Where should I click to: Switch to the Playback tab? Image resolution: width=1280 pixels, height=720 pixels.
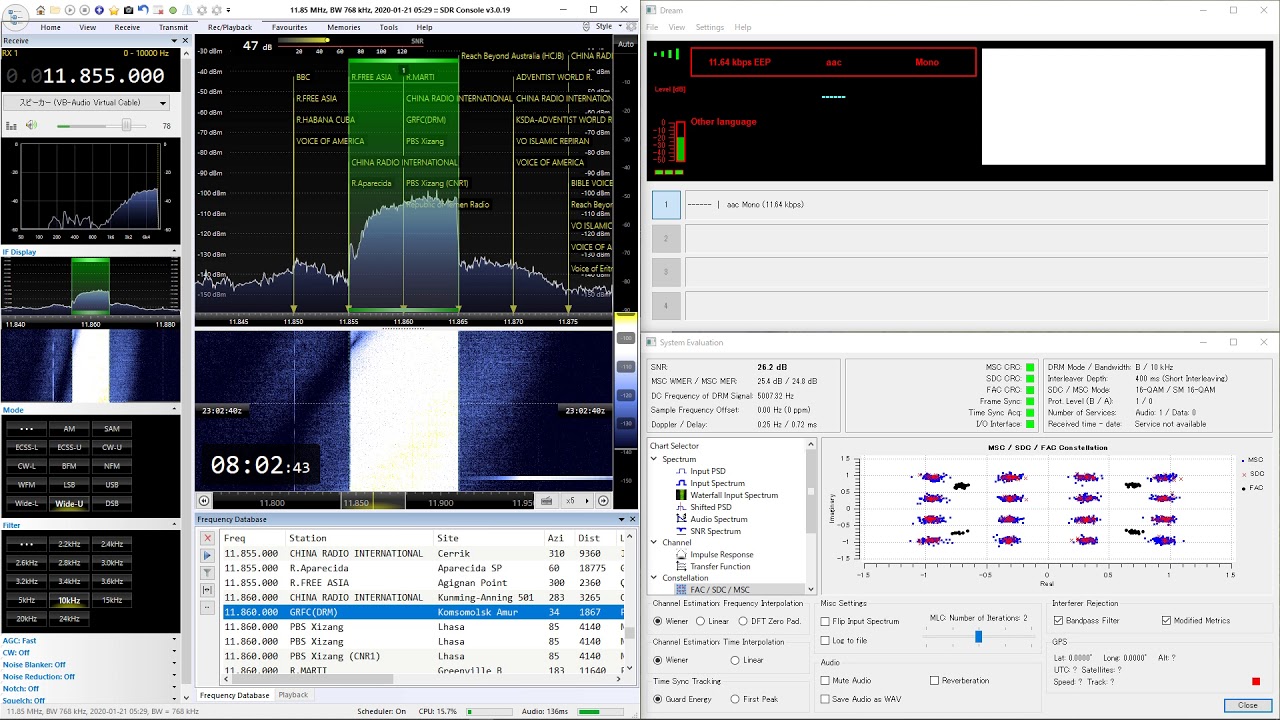293,695
